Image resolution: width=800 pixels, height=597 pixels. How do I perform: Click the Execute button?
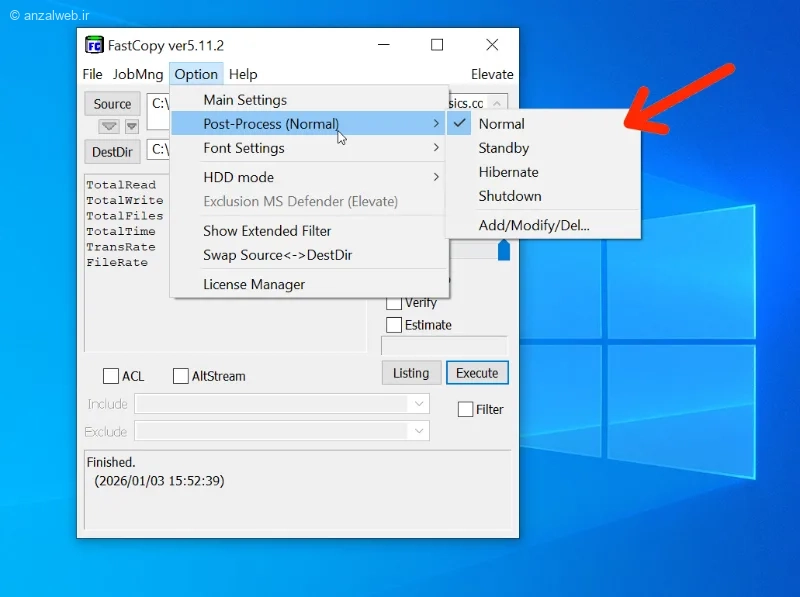pos(477,373)
